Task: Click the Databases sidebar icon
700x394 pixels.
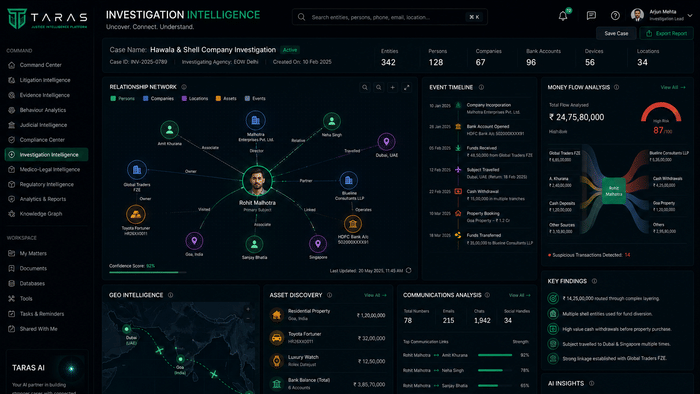Action: [12, 283]
